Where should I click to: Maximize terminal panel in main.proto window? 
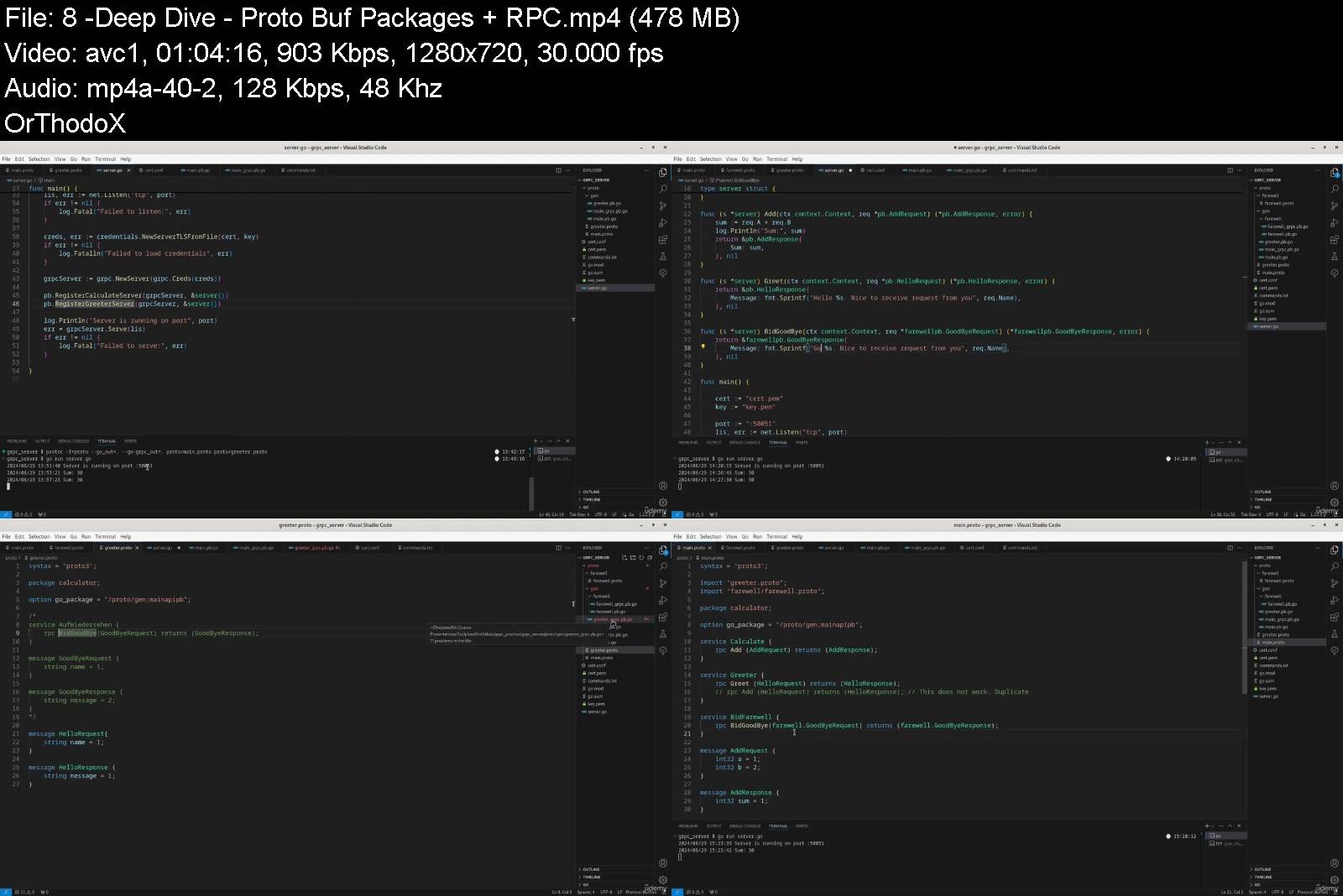tap(1231, 826)
